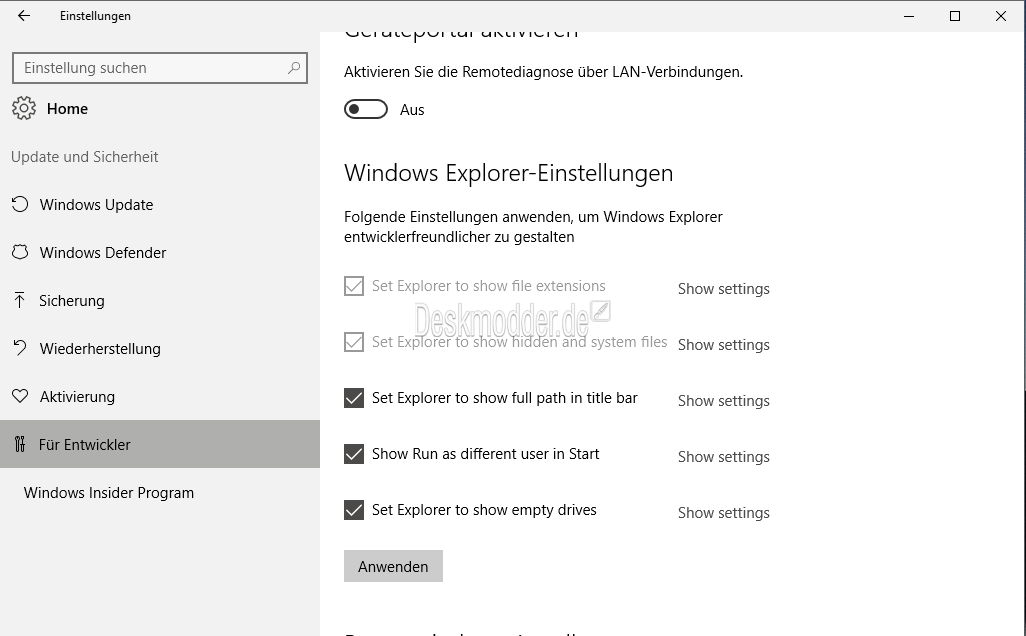Open Show settings link for full path
The width and height of the screenshot is (1026, 636).
point(724,400)
